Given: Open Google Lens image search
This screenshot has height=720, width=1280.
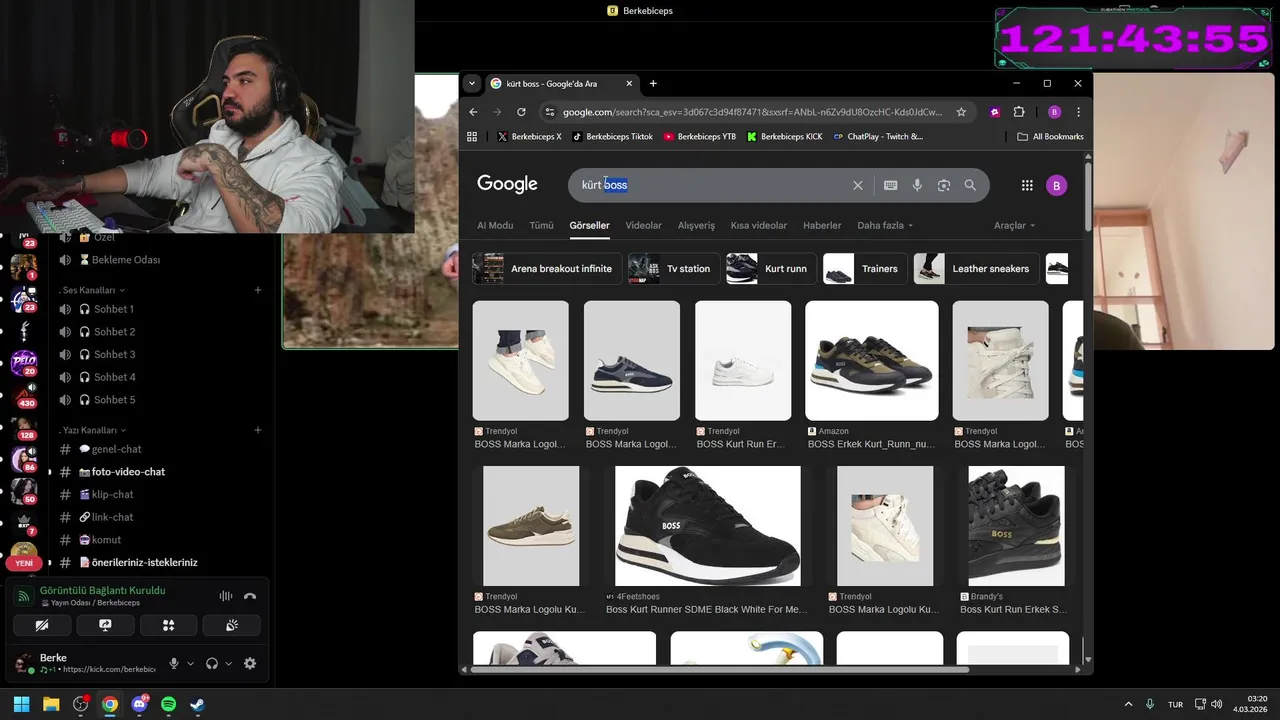Looking at the screenshot, I should 943,185.
